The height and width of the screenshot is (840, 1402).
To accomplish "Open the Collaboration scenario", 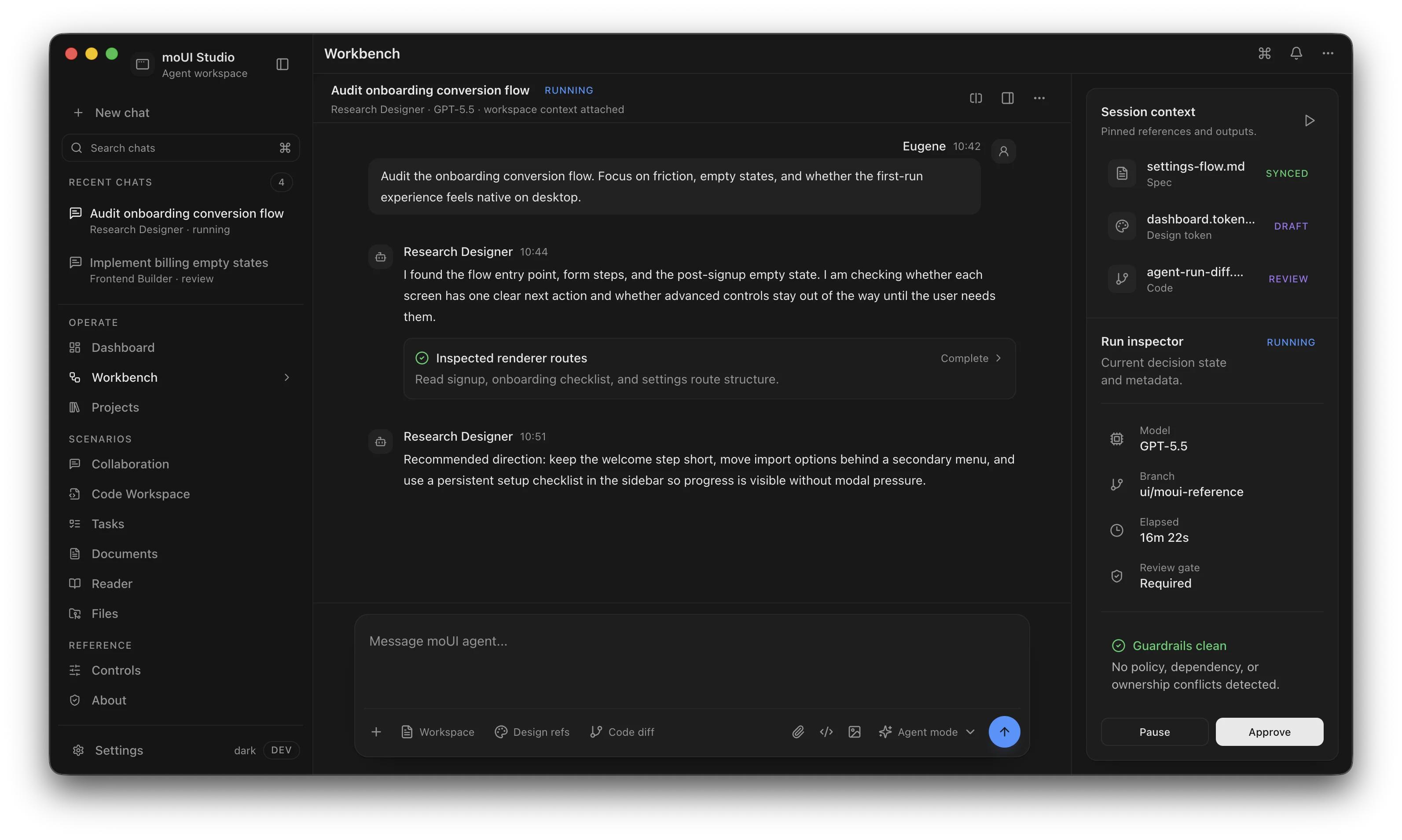I will [180, 464].
